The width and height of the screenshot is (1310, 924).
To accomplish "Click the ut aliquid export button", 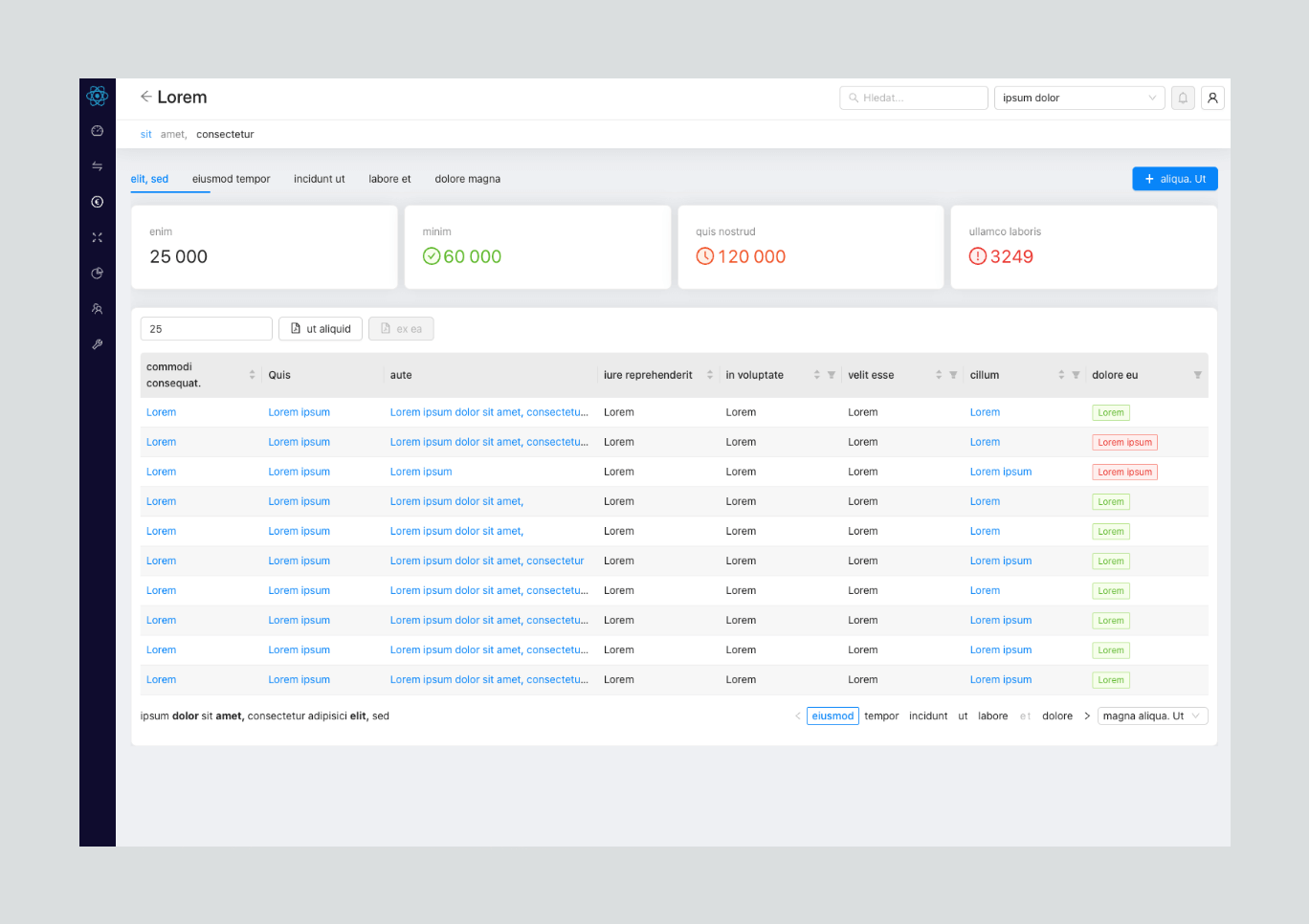I will [321, 329].
